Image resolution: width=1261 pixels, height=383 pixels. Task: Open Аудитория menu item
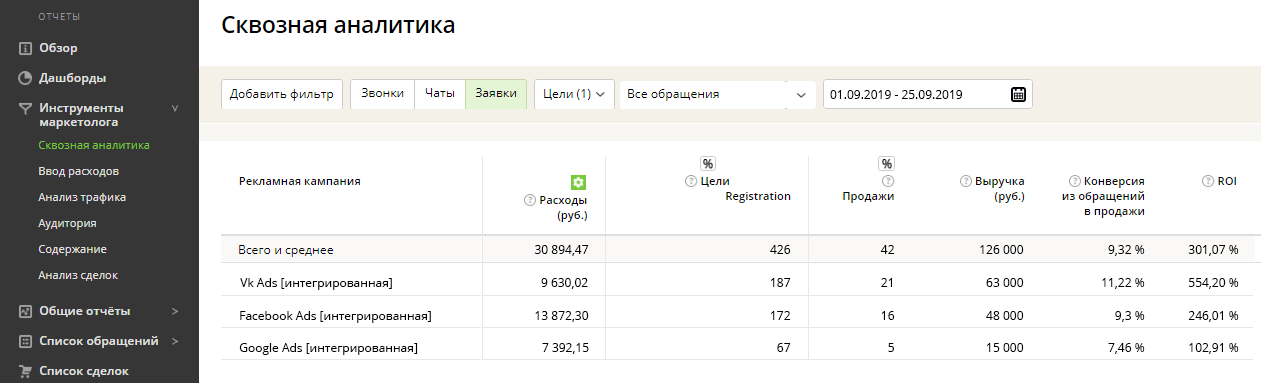coord(67,223)
